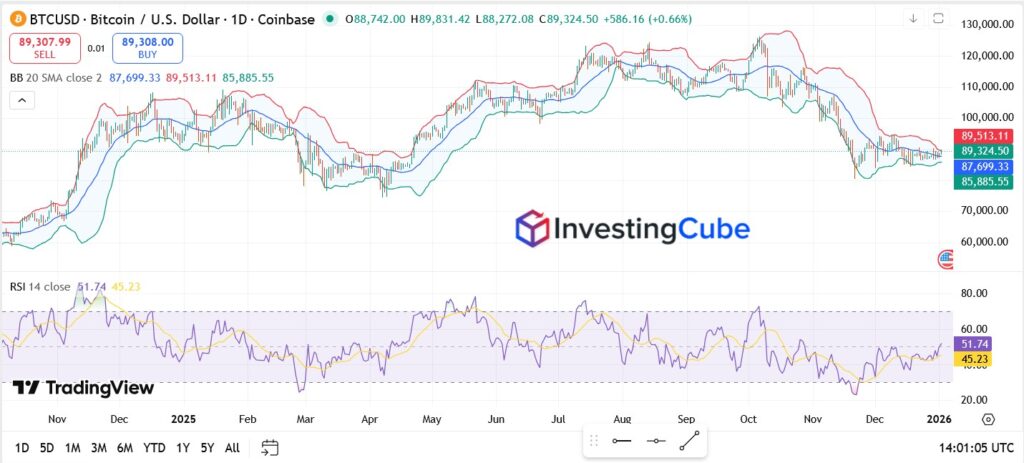
Task: Open chart settings hexagon icon
Action: (x=988, y=419)
